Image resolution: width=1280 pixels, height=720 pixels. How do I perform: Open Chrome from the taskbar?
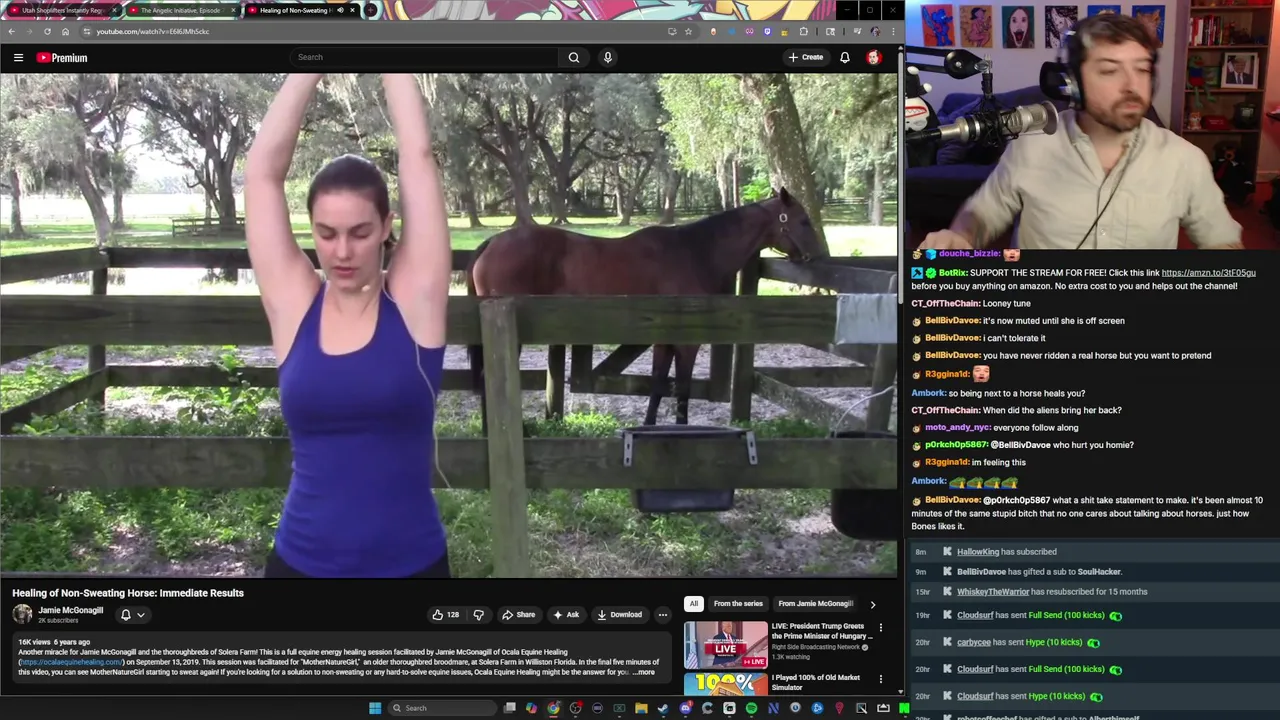point(553,708)
